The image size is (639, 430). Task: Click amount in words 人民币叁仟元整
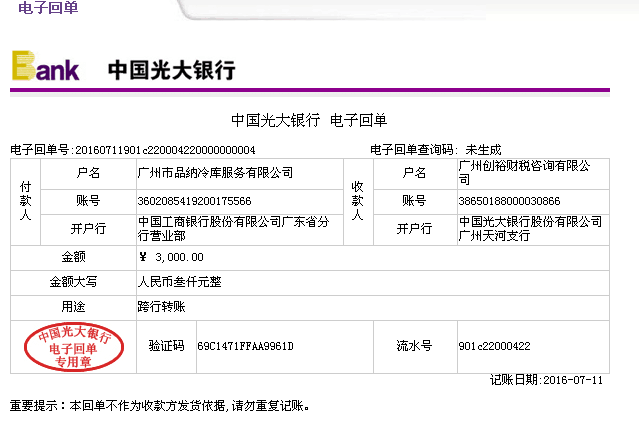[180, 282]
